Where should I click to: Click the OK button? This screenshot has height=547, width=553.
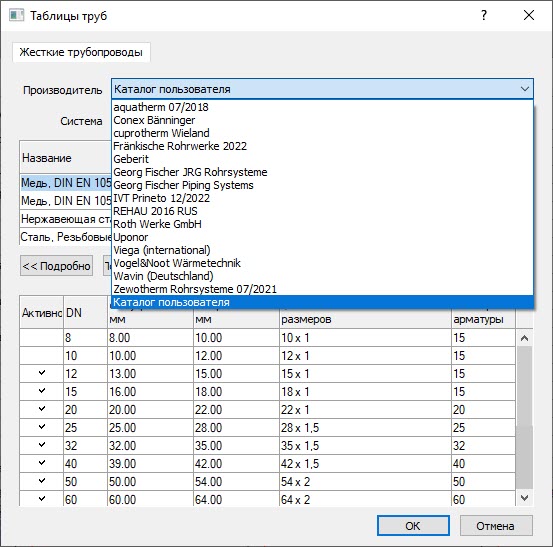point(413,525)
